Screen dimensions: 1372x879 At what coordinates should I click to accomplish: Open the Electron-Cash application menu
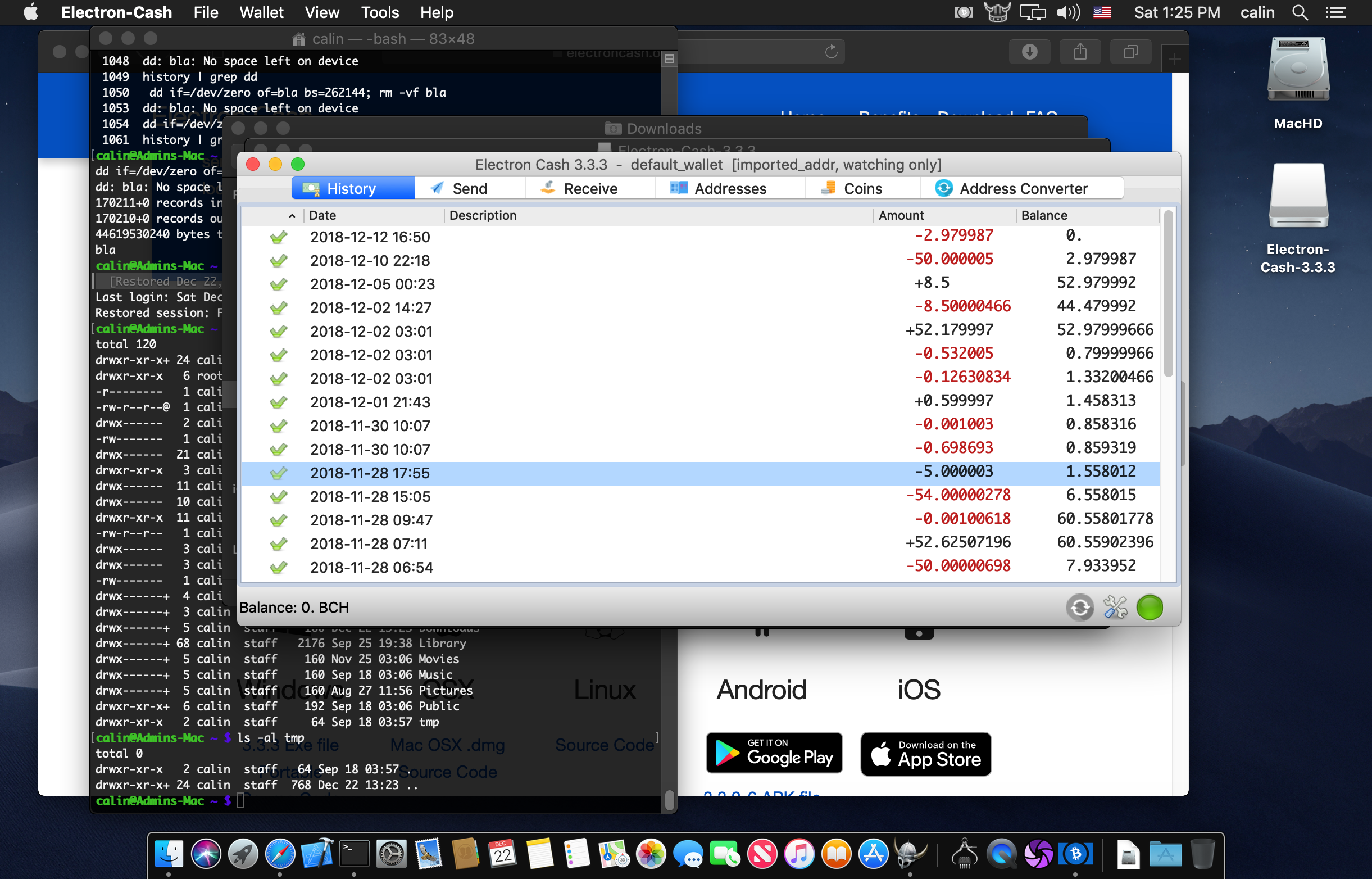[x=116, y=12]
